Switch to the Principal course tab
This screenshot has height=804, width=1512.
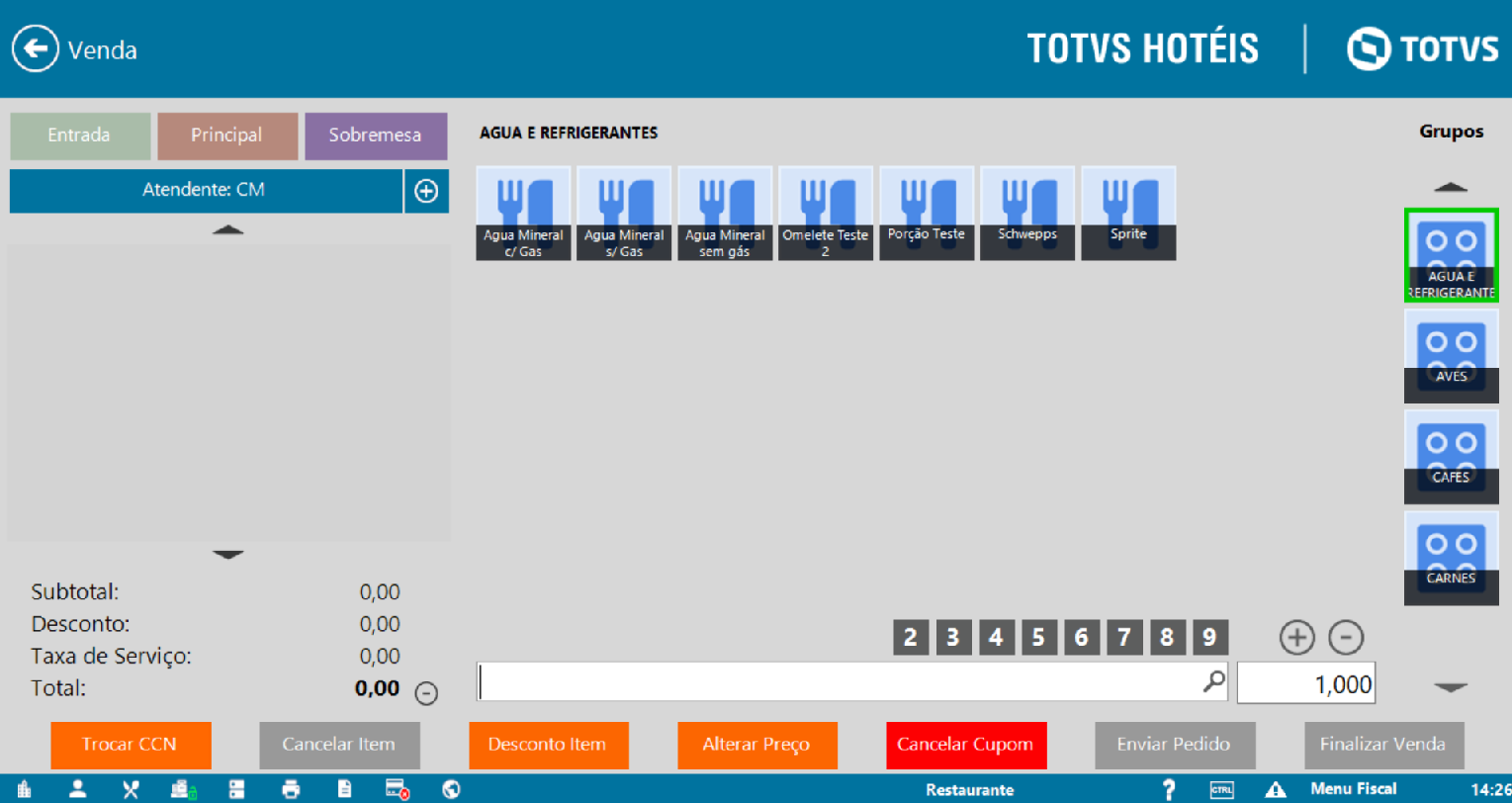(227, 135)
